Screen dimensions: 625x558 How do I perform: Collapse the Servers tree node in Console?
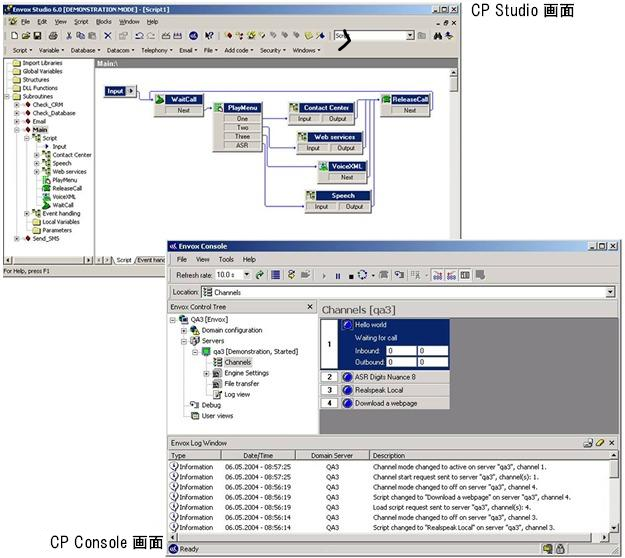pyautogui.click(x=184, y=341)
